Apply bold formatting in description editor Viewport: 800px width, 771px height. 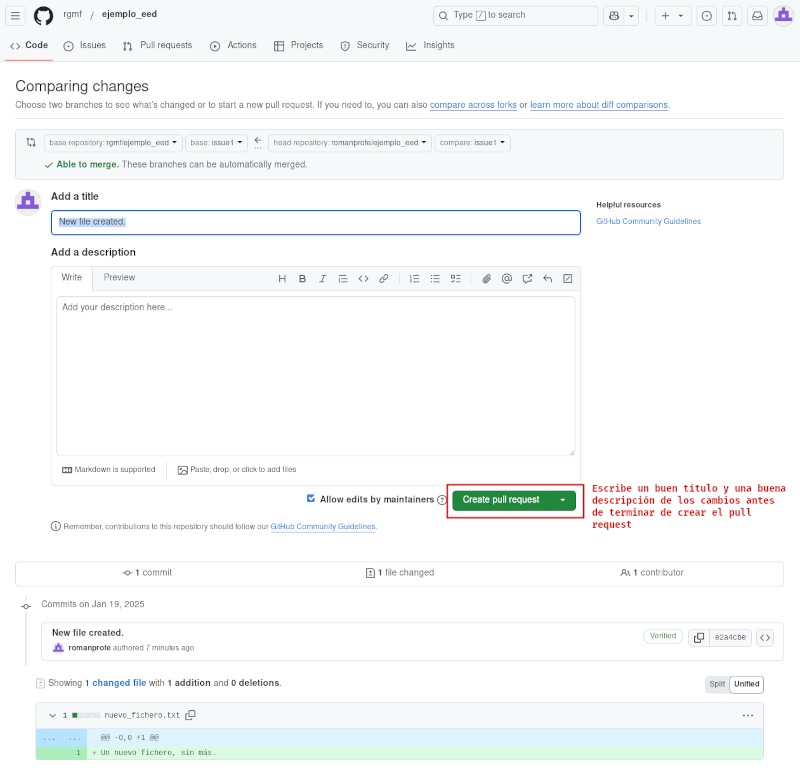(x=302, y=279)
